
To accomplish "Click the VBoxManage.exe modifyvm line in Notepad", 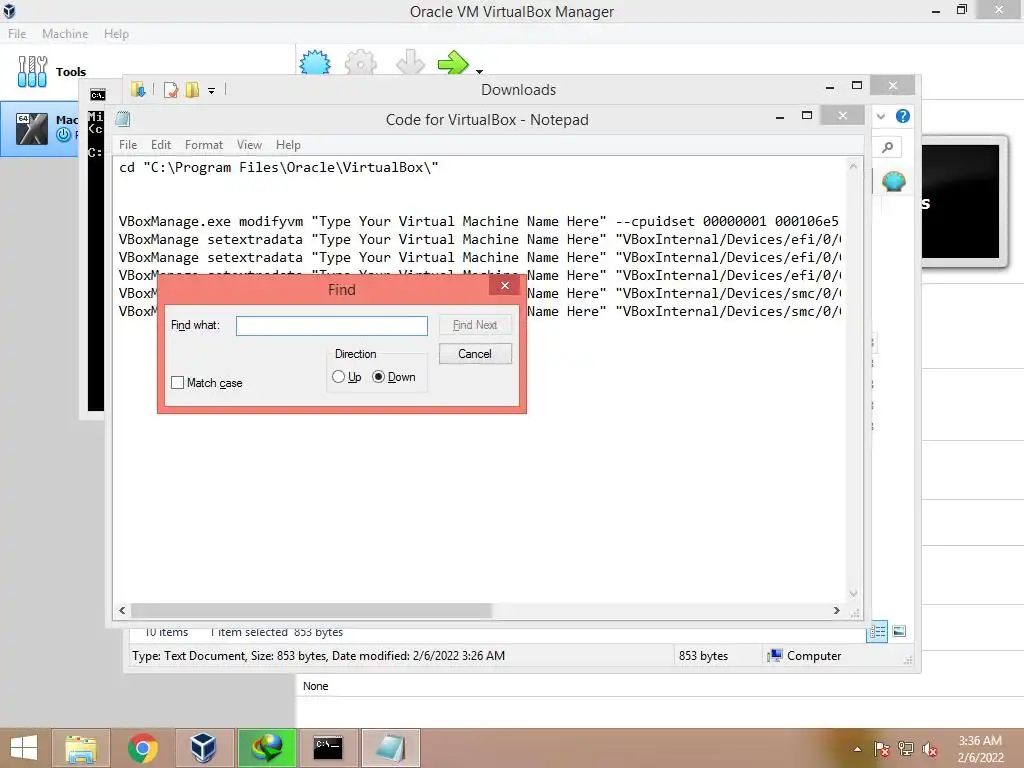I will [x=478, y=221].
